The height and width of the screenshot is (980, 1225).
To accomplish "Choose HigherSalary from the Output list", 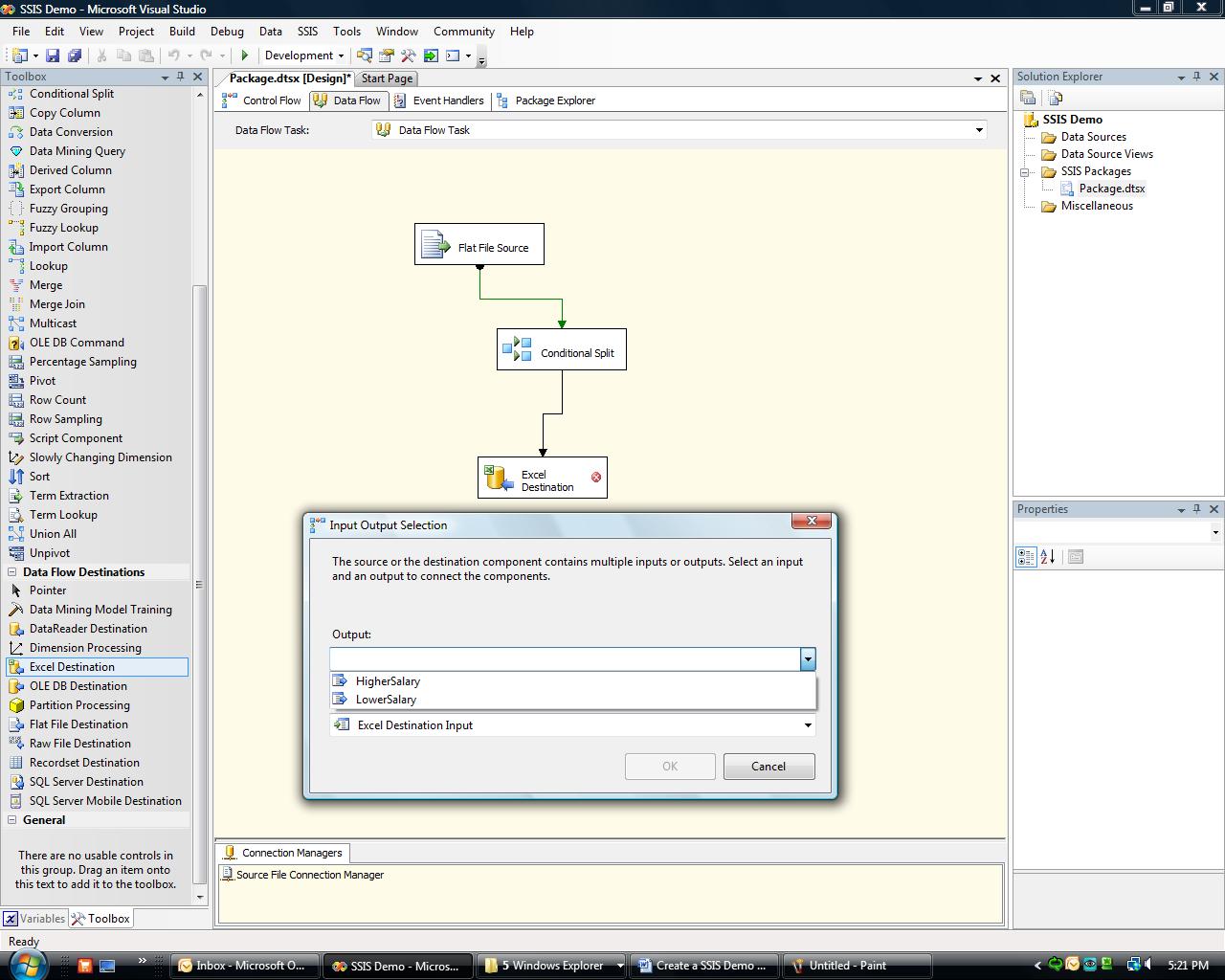I will pos(388,681).
